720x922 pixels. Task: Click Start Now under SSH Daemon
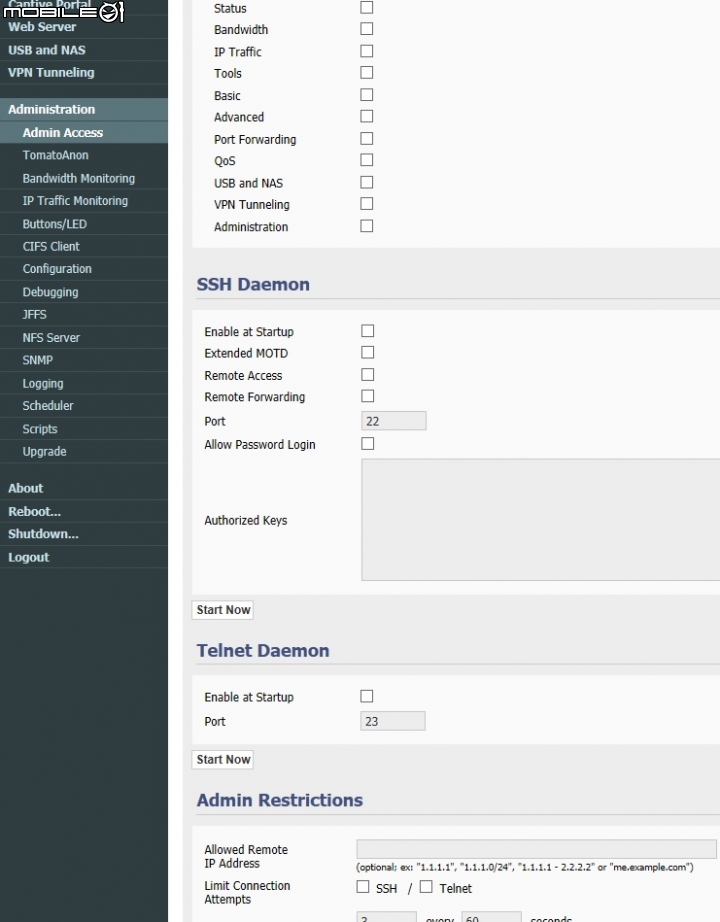(x=223, y=610)
